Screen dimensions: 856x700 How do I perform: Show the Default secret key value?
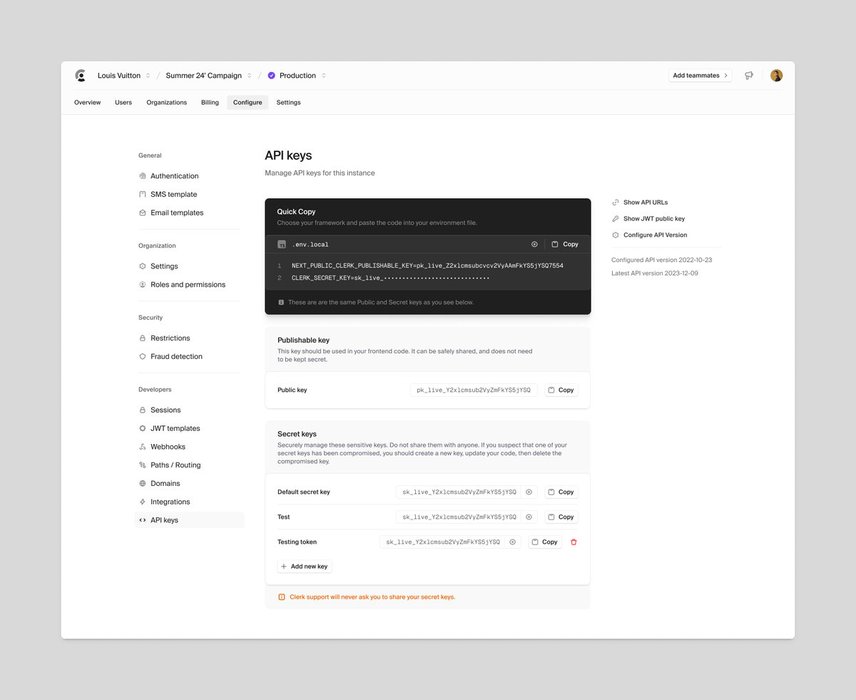tap(529, 492)
